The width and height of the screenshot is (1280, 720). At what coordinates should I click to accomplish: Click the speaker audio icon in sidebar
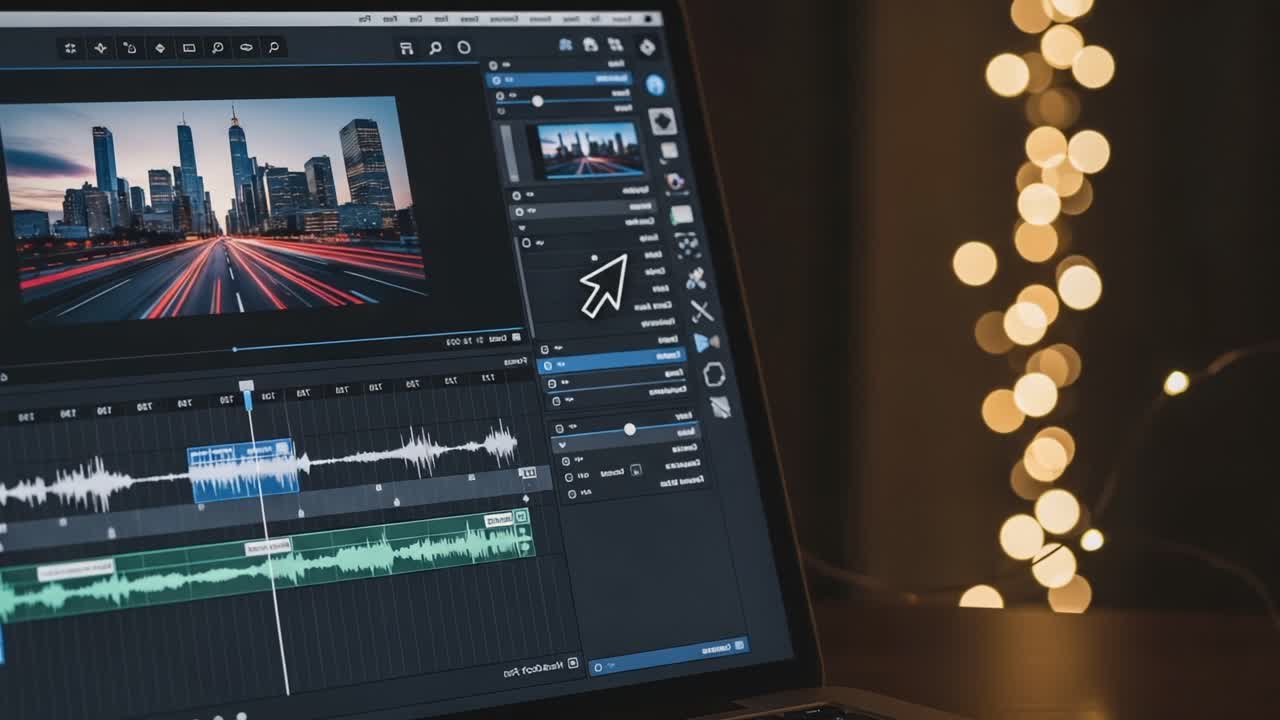[705, 341]
